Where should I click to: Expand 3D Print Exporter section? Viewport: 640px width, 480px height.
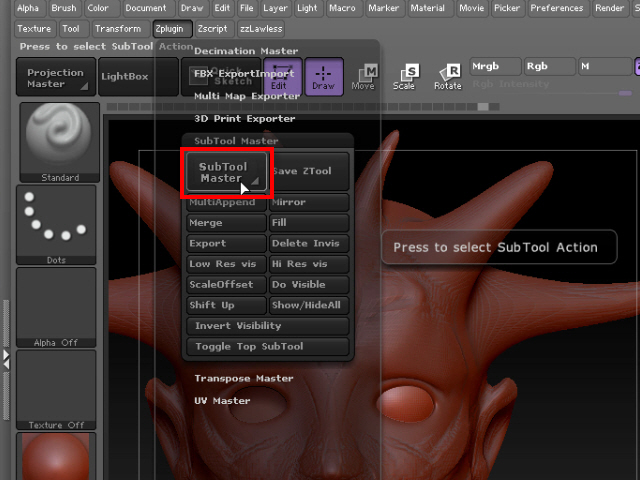(x=244, y=119)
